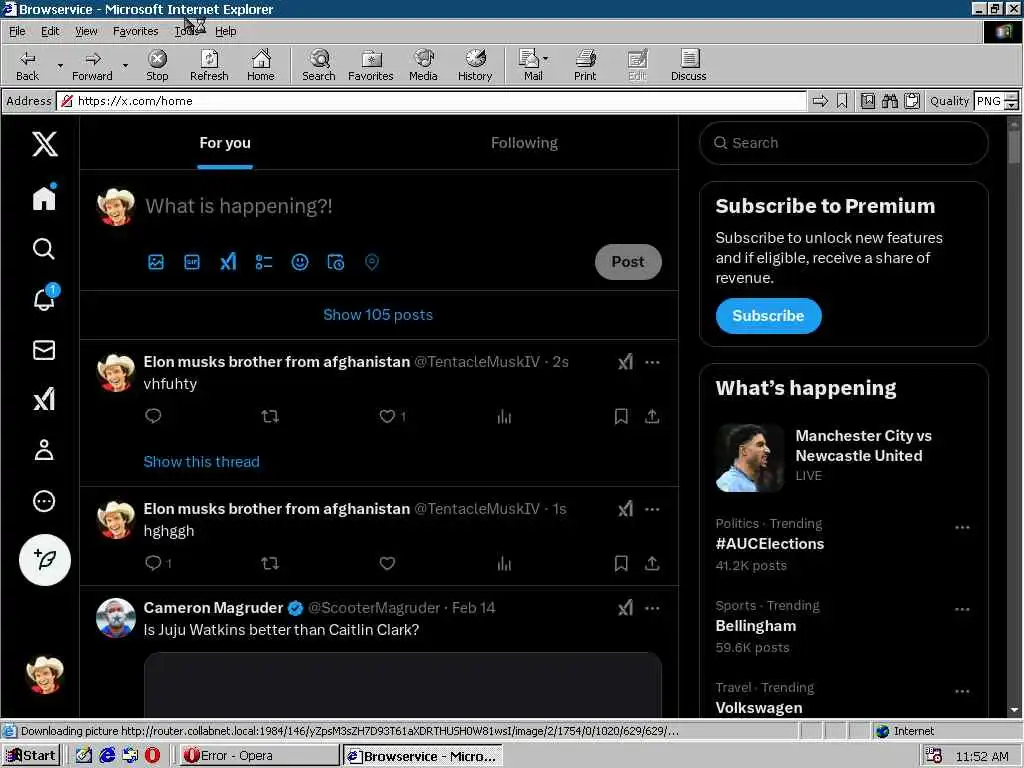Screen dimensions: 1024x768
Task: Share the vhfuhty post
Action: pyautogui.click(x=652, y=416)
